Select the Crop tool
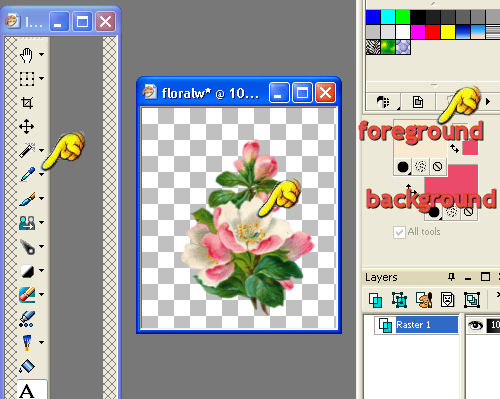Screen dimensions: 500x399 (27, 103)
